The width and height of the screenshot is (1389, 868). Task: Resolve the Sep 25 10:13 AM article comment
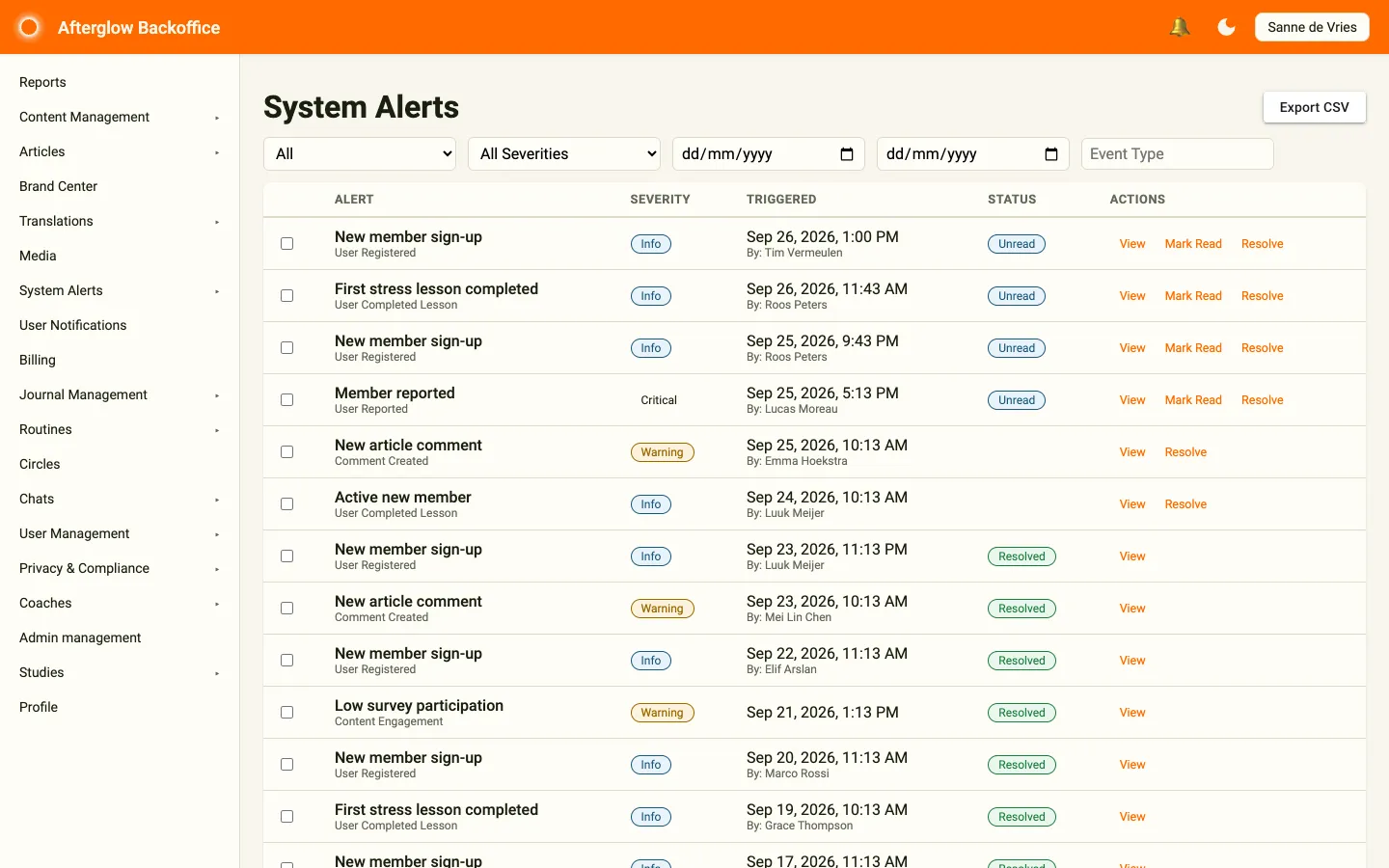point(1185,452)
